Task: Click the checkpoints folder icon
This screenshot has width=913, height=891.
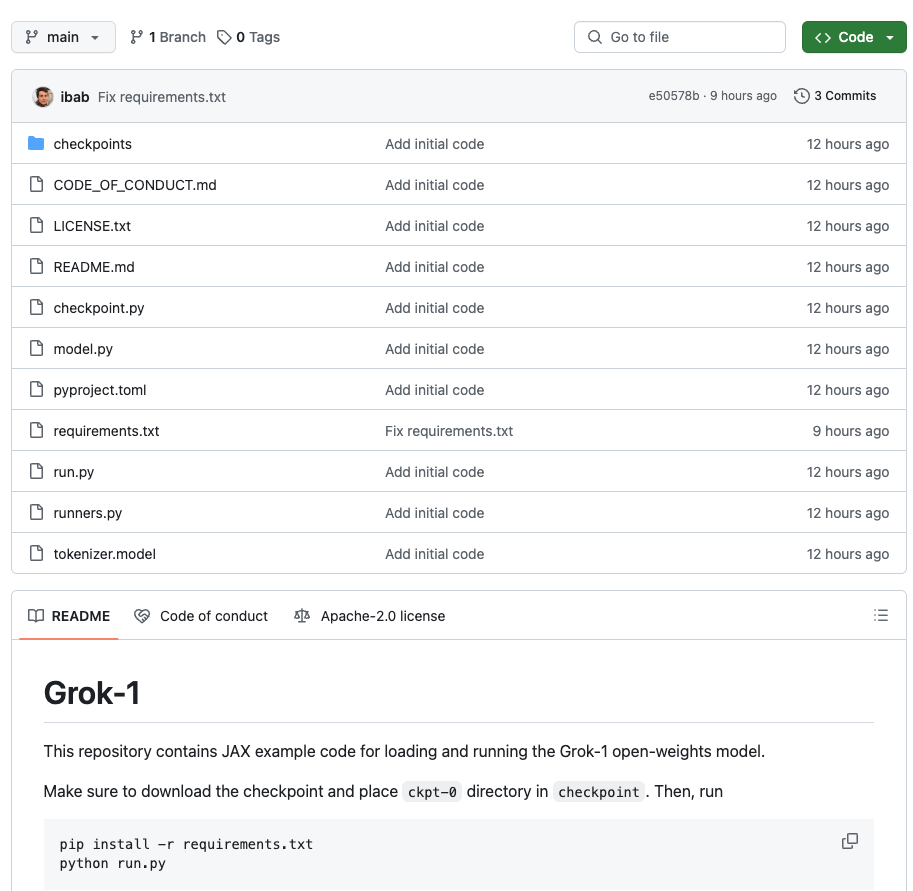Action: point(36,143)
